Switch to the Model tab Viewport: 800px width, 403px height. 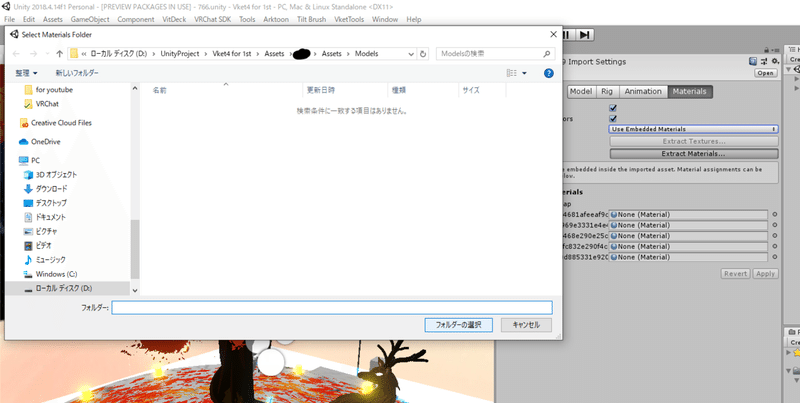(581, 92)
